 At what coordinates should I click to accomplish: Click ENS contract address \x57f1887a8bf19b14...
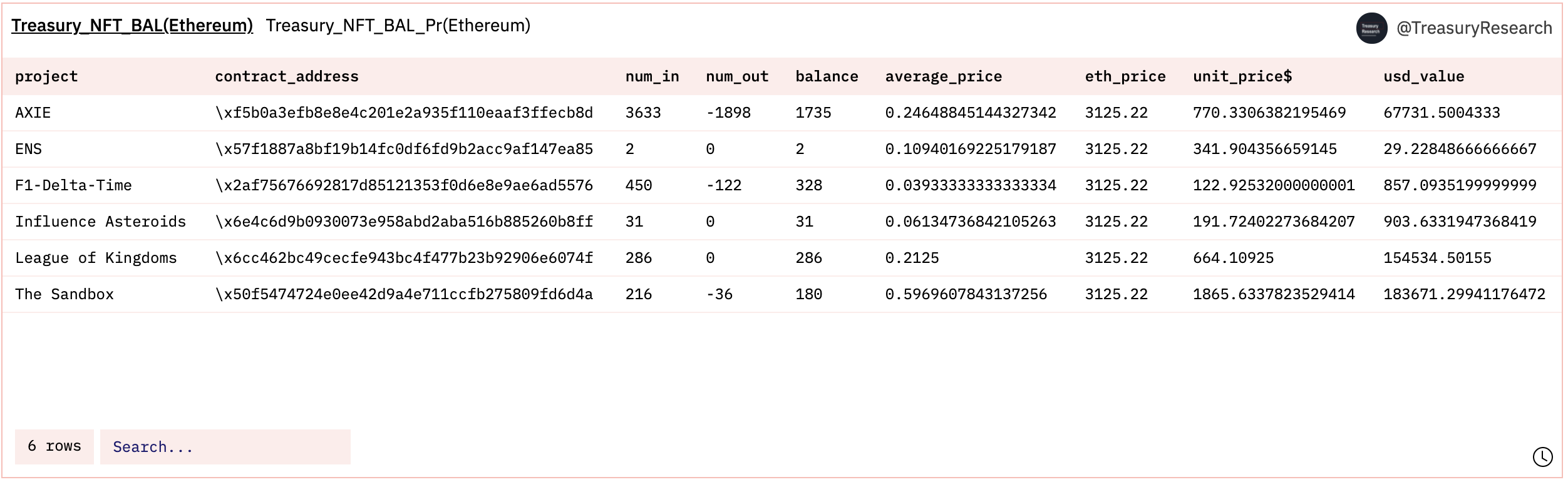(x=404, y=149)
